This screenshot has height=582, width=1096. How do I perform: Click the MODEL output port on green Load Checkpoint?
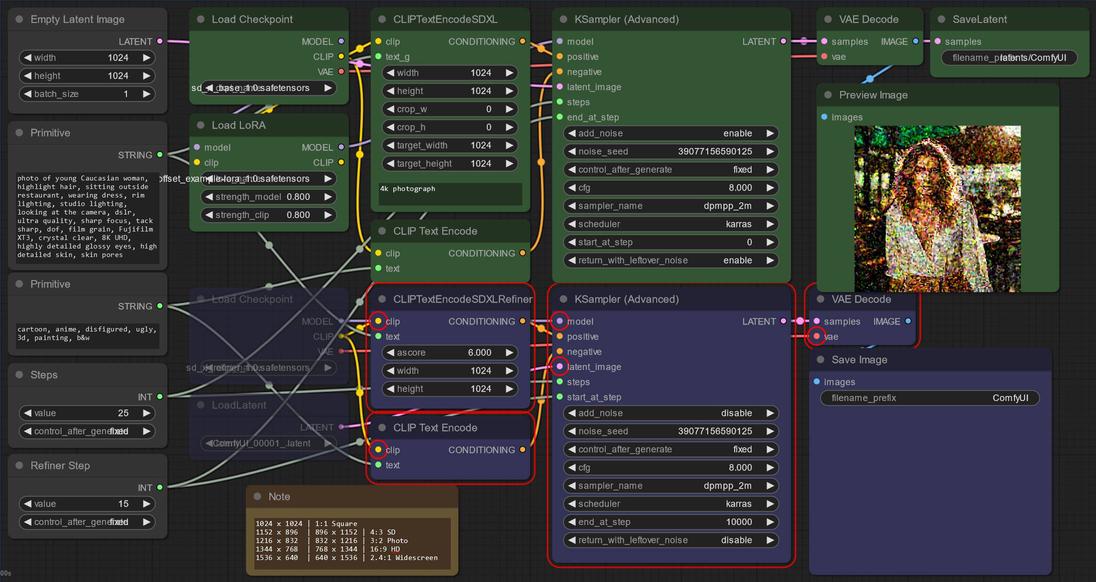pos(341,42)
